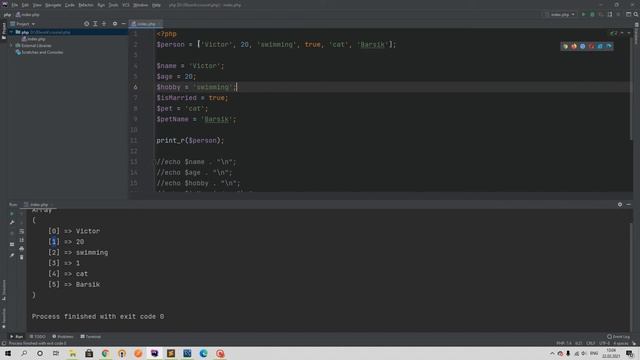Open File Explorer from taskbar

point(72,353)
